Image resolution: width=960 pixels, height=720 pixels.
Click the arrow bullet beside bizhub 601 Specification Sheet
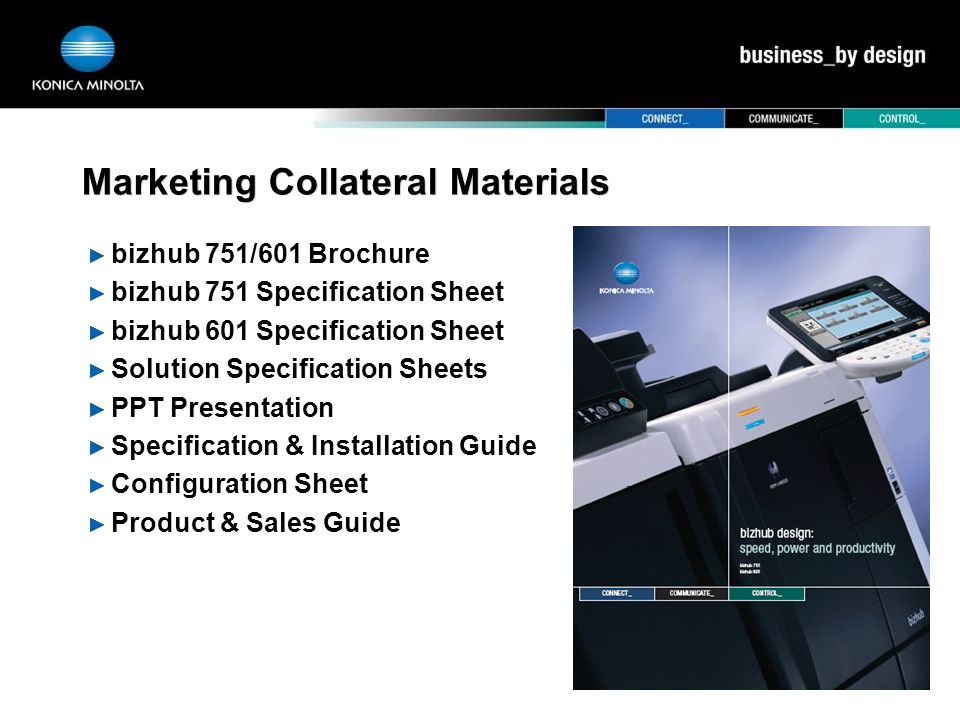[97, 332]
